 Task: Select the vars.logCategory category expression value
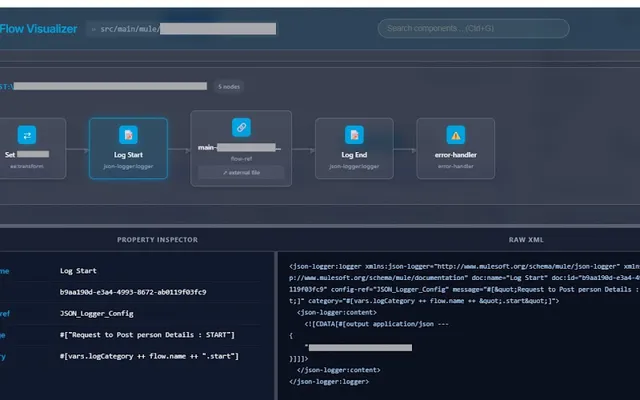(149, 356)
